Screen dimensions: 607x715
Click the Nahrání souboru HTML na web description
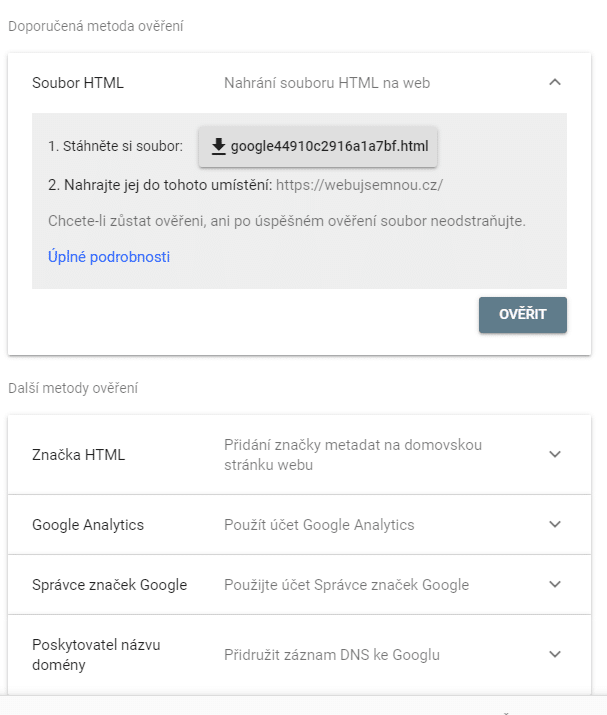coord(327,83)
